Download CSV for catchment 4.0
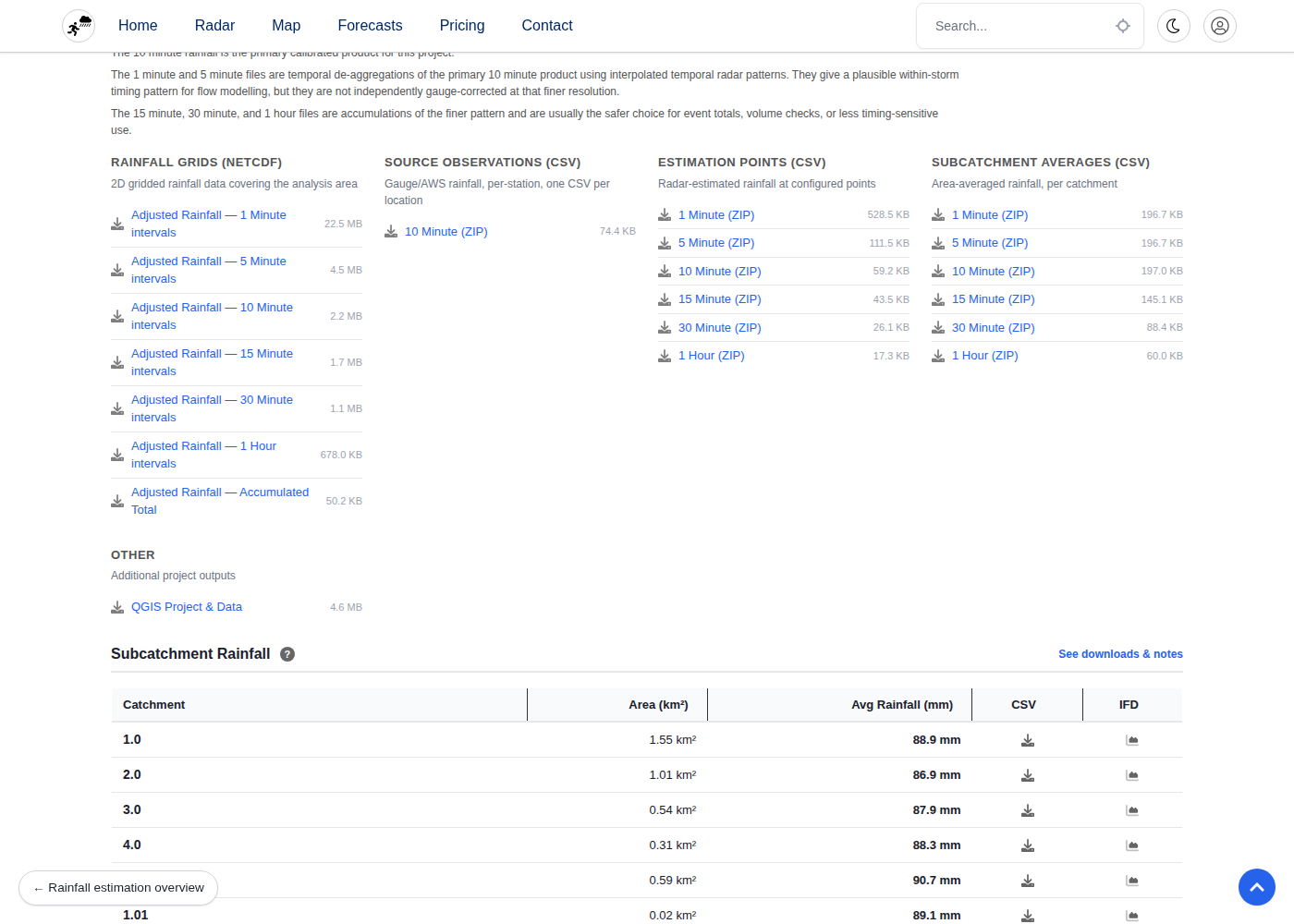This screenshot has height=924, width=1294. [1028, 845]
